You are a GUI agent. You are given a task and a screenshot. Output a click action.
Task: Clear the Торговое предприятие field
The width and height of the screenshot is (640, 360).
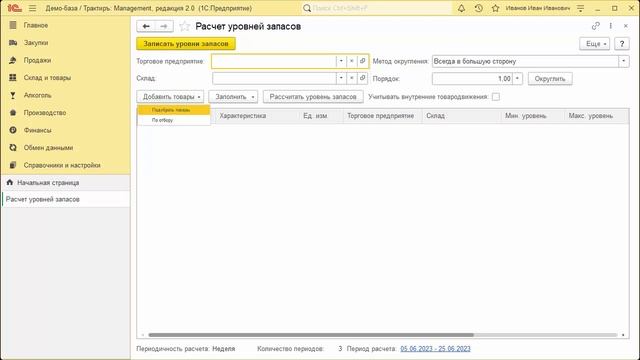pyautogui.click(x=351, y=61)
